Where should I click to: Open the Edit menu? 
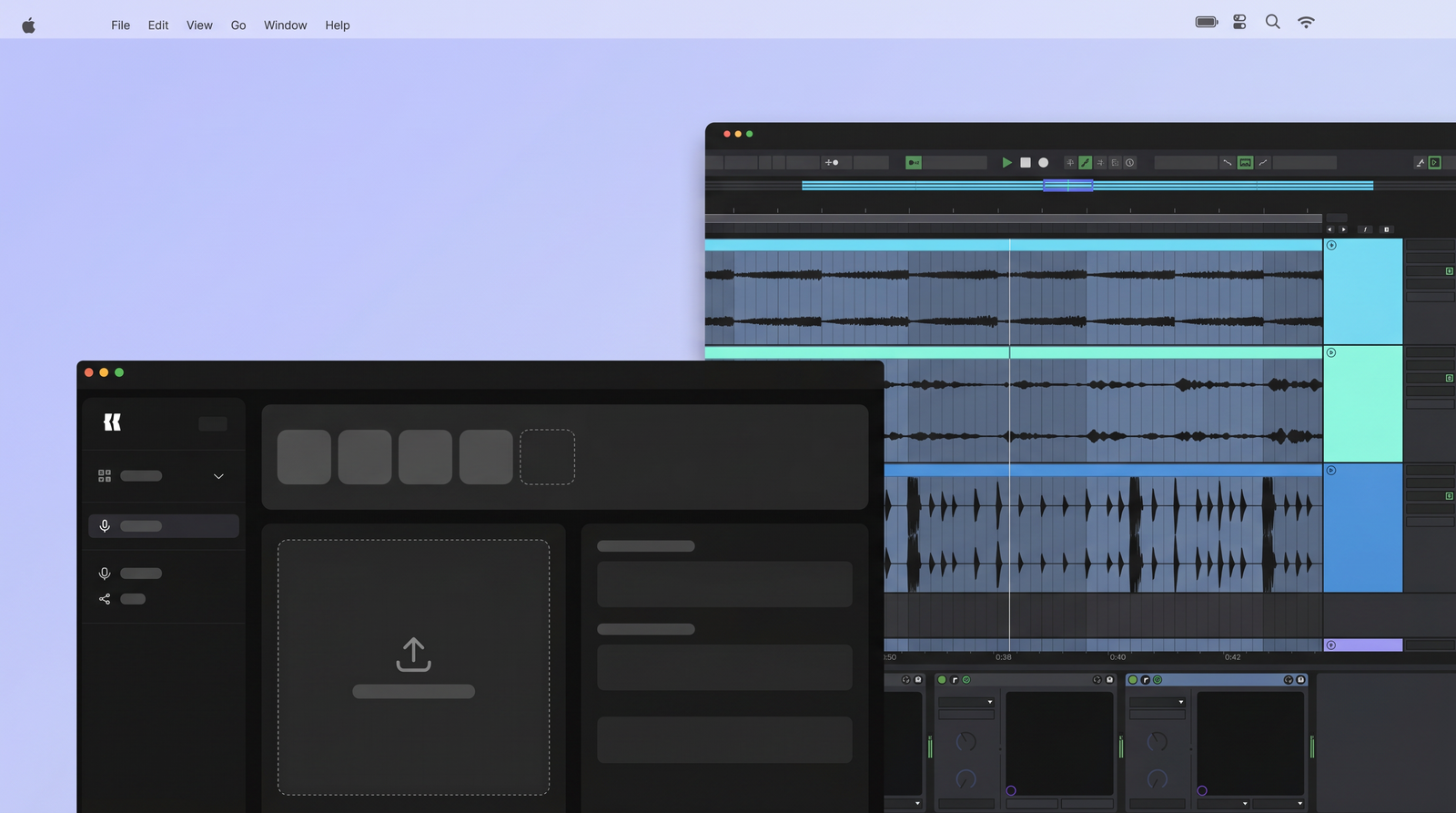[x=158, y=25]
